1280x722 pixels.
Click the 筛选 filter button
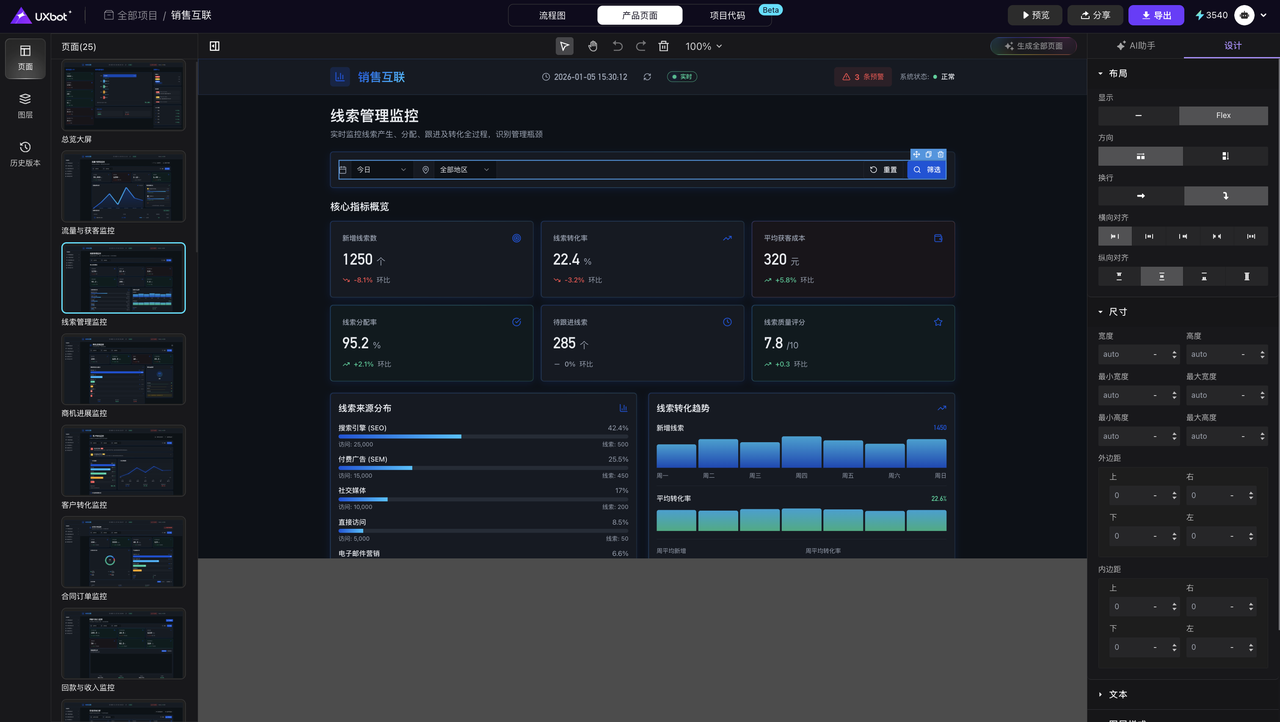coord(927,170)
